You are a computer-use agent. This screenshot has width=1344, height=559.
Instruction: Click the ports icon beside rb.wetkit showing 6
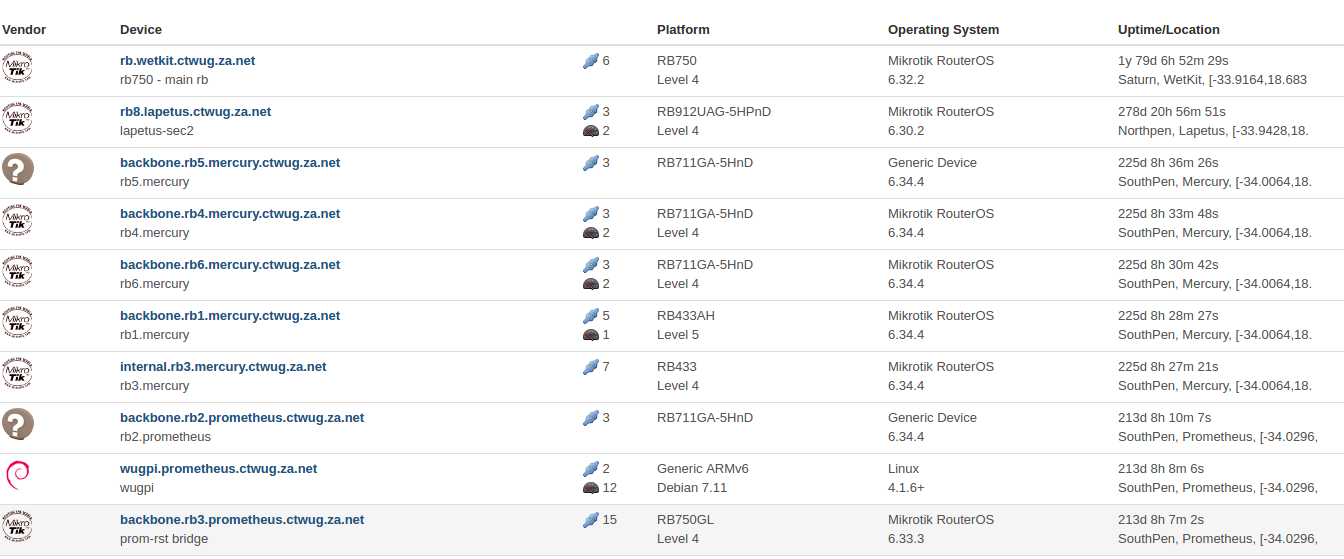[590, 61]
